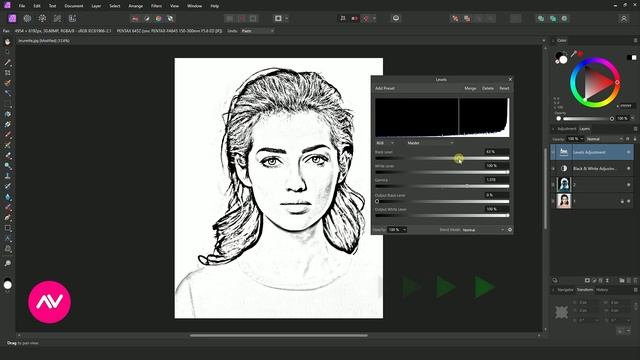The height and width of the screenshot is (360, 640).
Task: Switch to the Tone Mapping persona icon
Action: pos(57,18)
